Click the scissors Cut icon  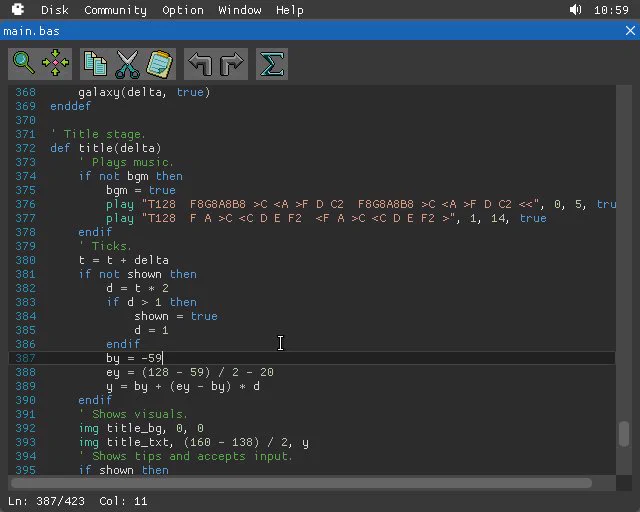pyautogui.click(x=127, y=64)
